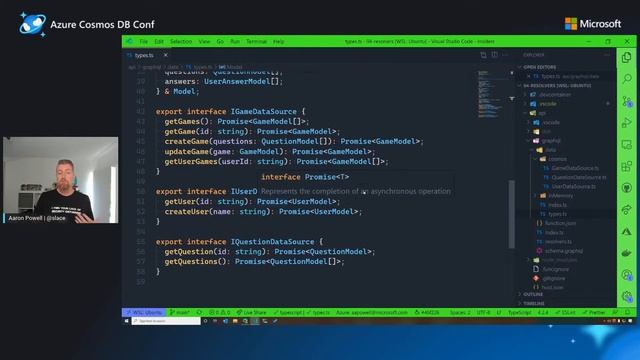
Task: Open the Terminal menu
Action: [256, 42]
